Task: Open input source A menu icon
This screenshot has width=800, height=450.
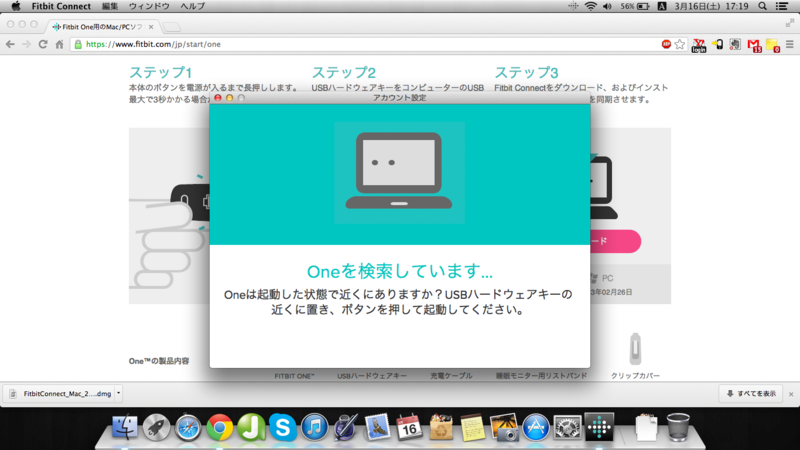Action: (x=662, y=6)
